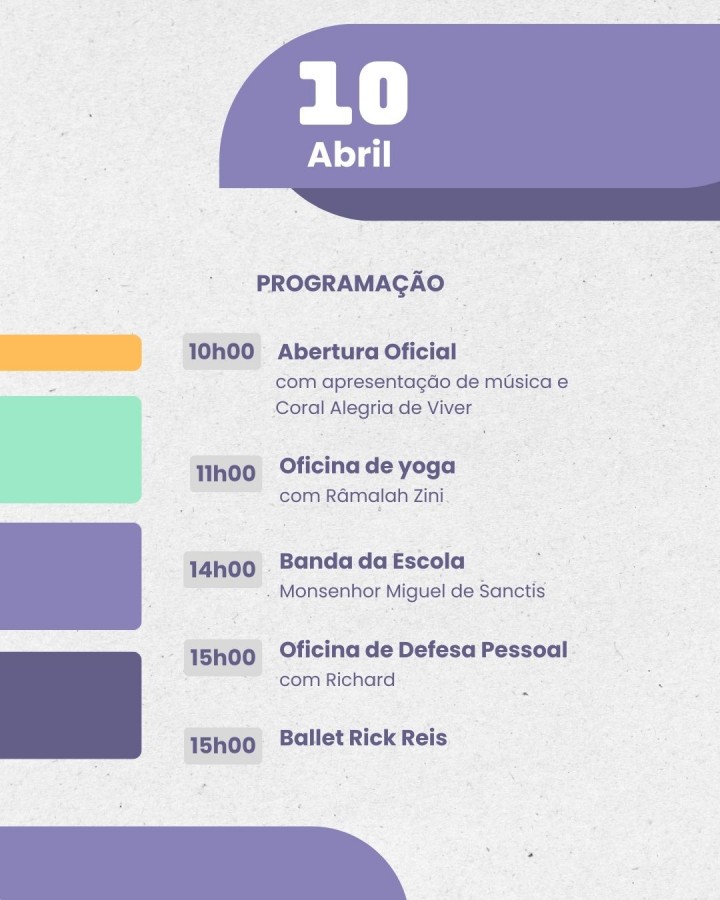Select "Oficina de Defesa Pessoal" title
The width and height of the screenshot is (720, 900).
click(423, 650)
